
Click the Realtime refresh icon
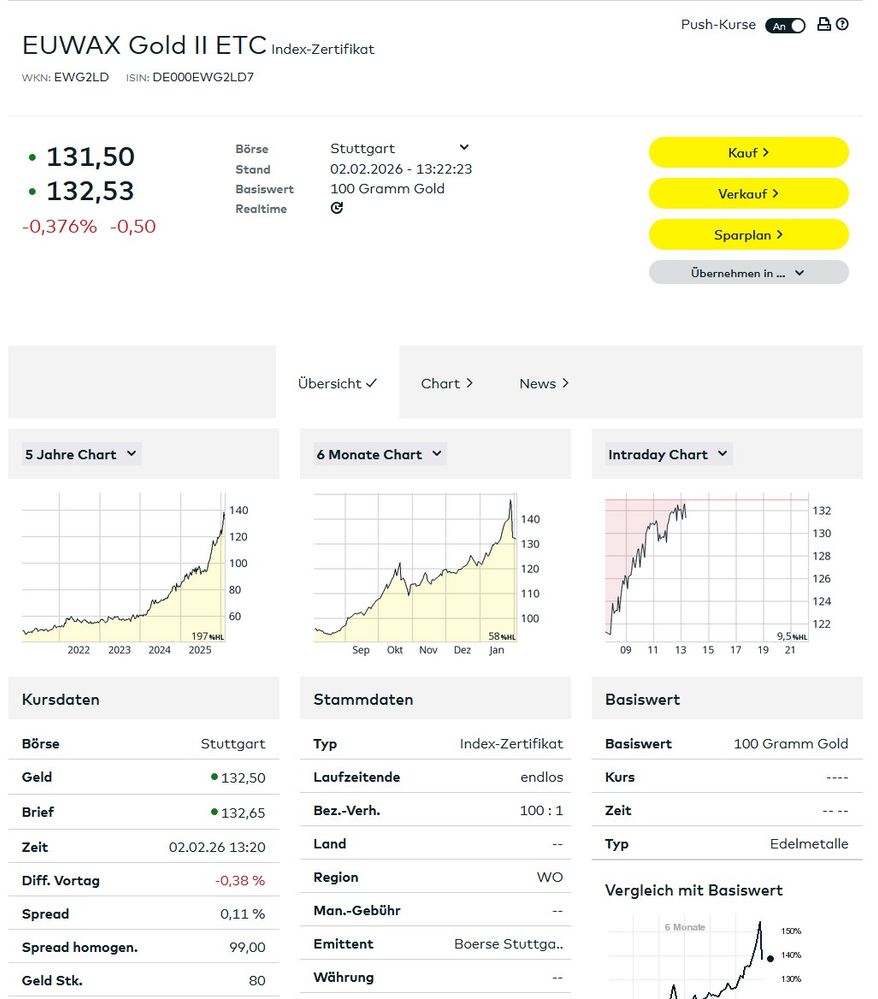pos(337,208)
